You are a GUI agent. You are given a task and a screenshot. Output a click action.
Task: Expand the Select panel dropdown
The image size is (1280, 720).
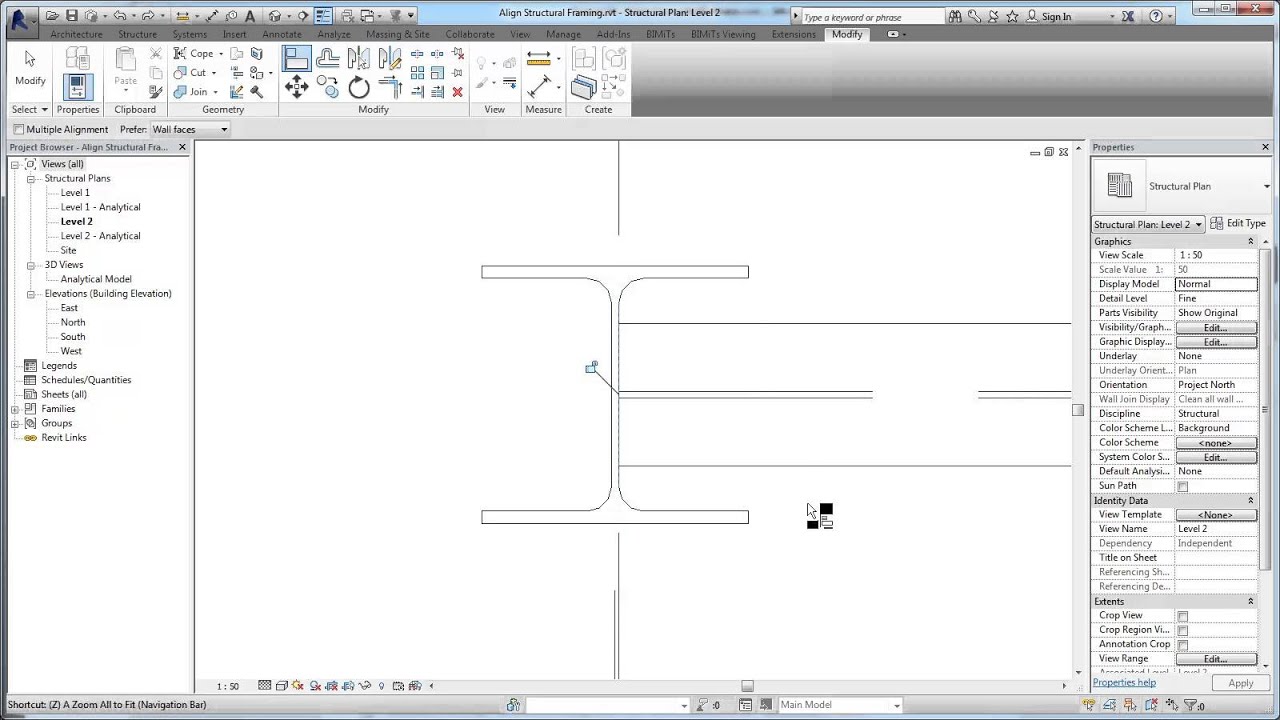pyautogui.click(x=30, y=109)
